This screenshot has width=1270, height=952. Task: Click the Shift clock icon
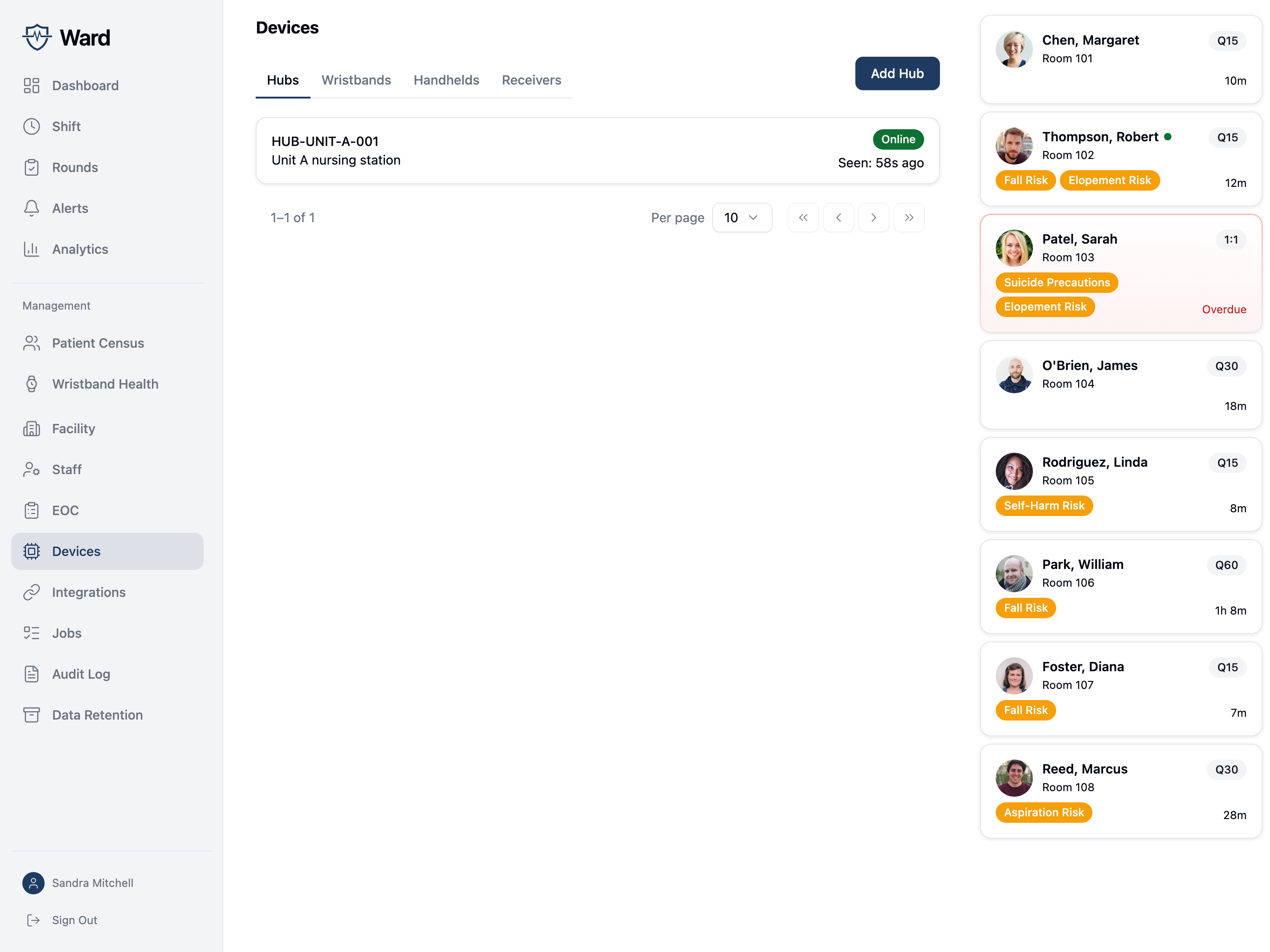click(32, 126)
